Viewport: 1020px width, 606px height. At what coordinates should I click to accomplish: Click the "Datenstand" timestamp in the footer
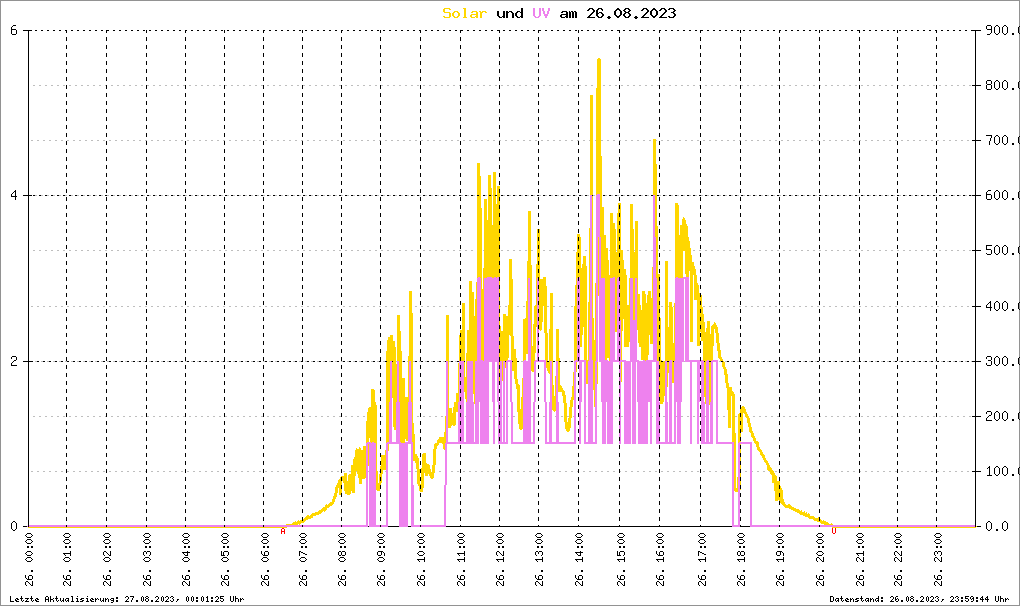point(920,598)
